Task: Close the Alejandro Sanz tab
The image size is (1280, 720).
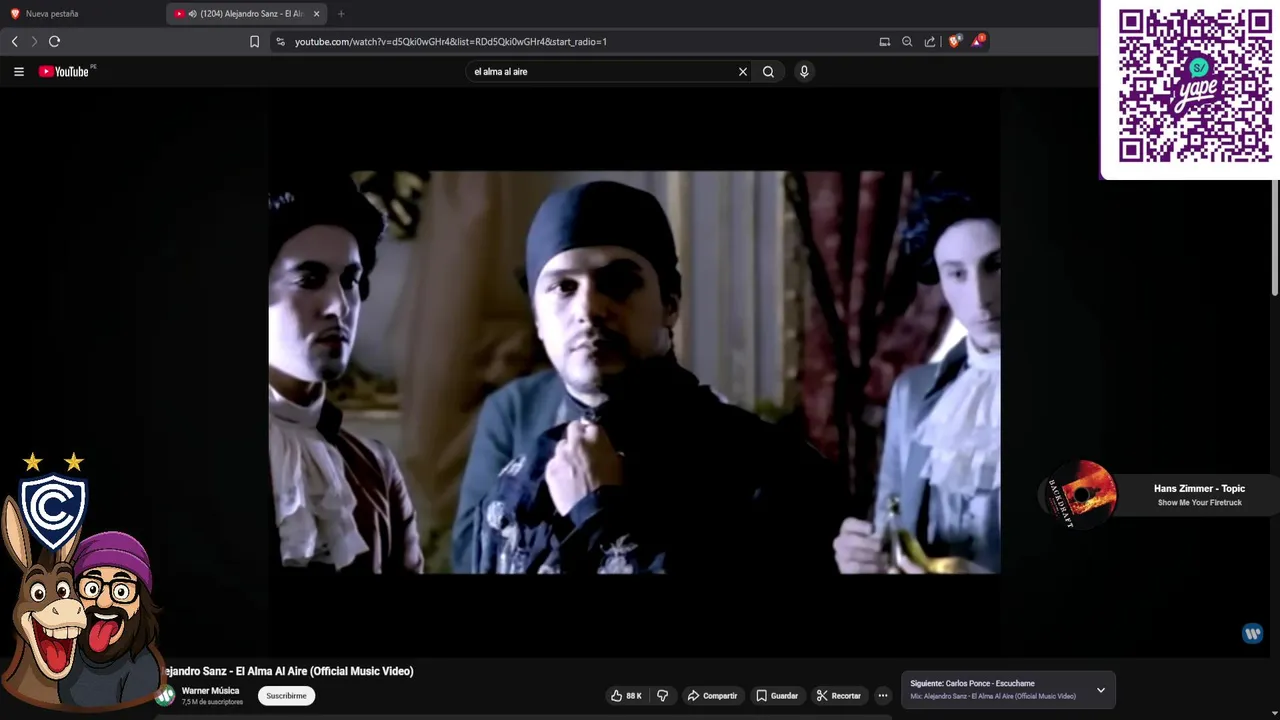Action: (x=317, y=14)
